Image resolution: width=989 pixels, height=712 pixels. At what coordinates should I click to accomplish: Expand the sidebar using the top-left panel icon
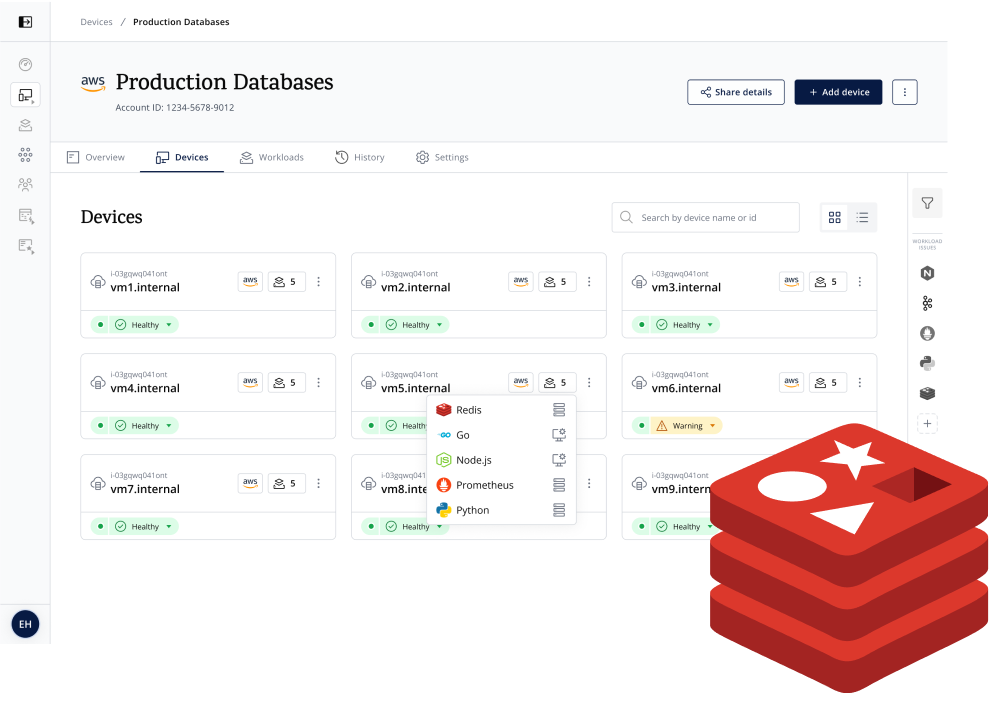pos(25,22)
